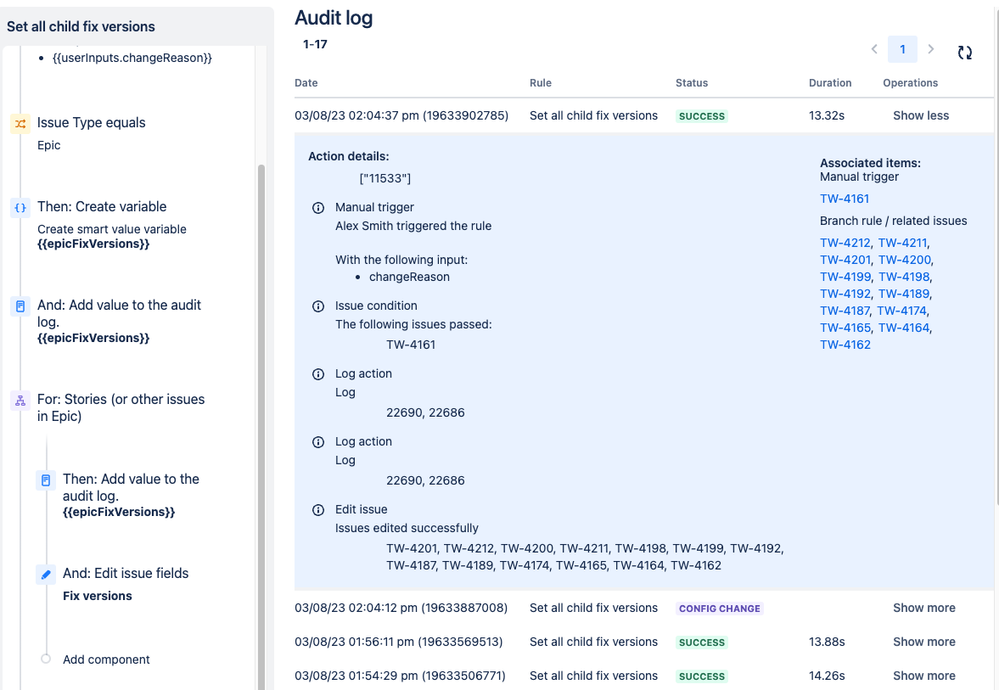The image size is (999, 690).
Task: Click the Date column header
Action: pos(306,83)
